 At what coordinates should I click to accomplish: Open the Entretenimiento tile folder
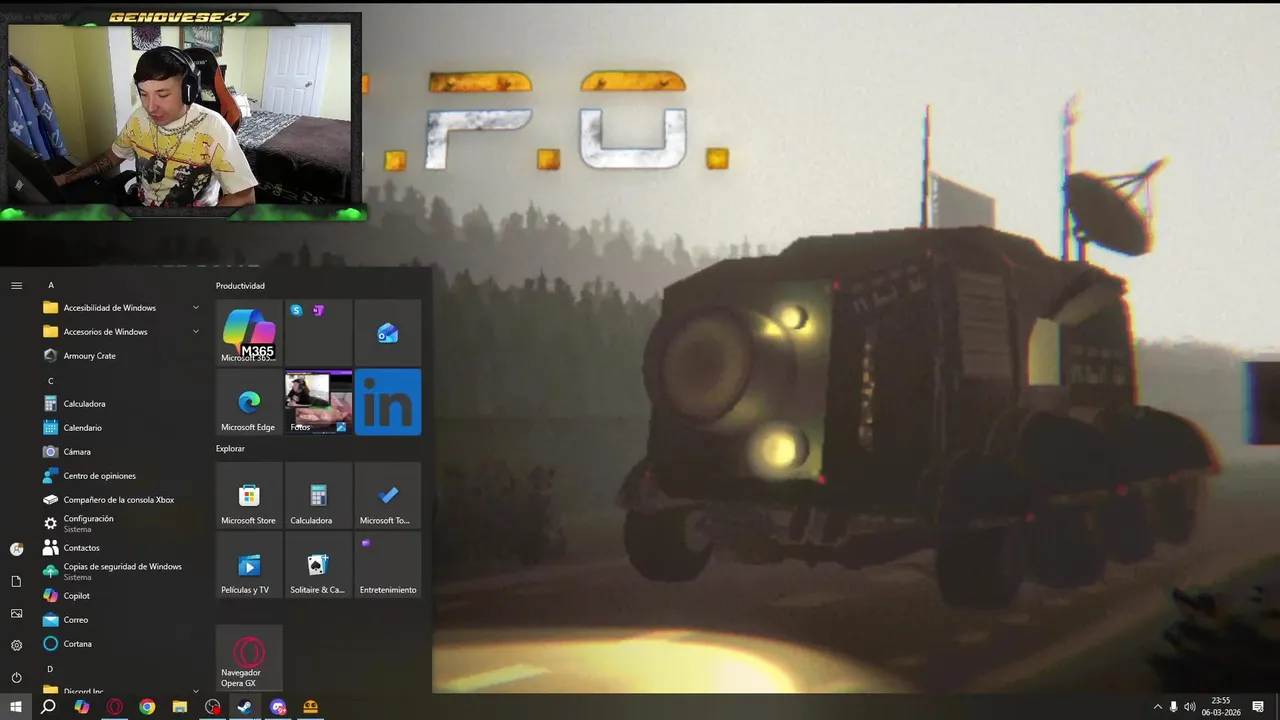coord(388,564)
